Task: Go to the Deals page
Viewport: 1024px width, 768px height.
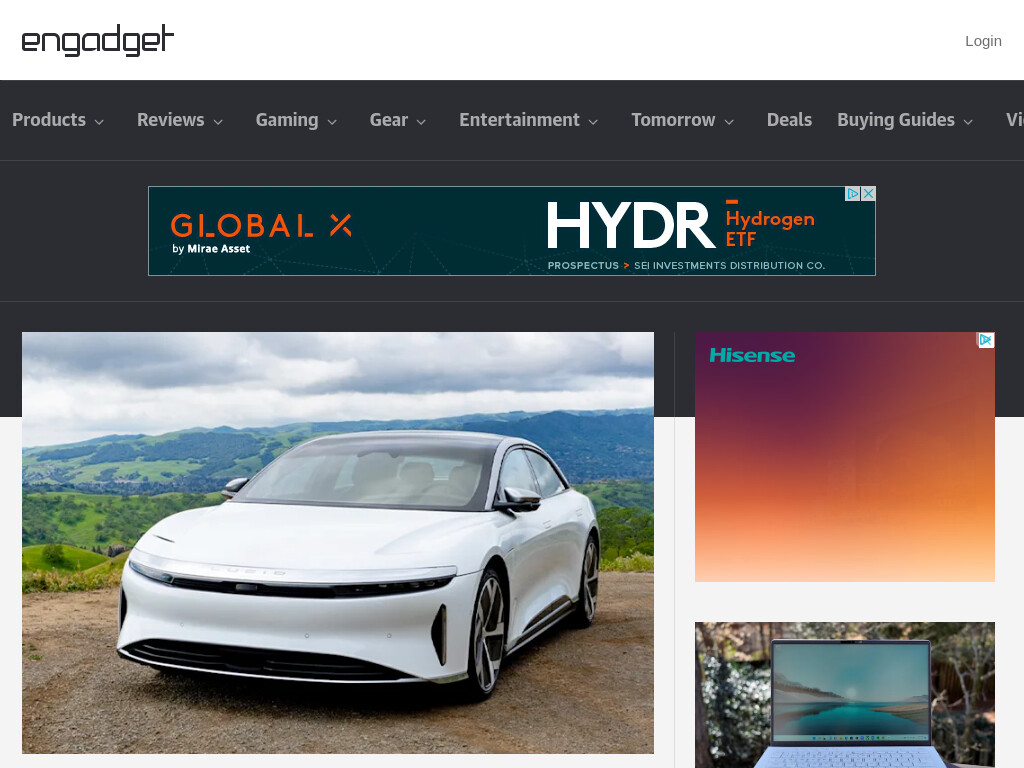Action: (x=789, y=120)
